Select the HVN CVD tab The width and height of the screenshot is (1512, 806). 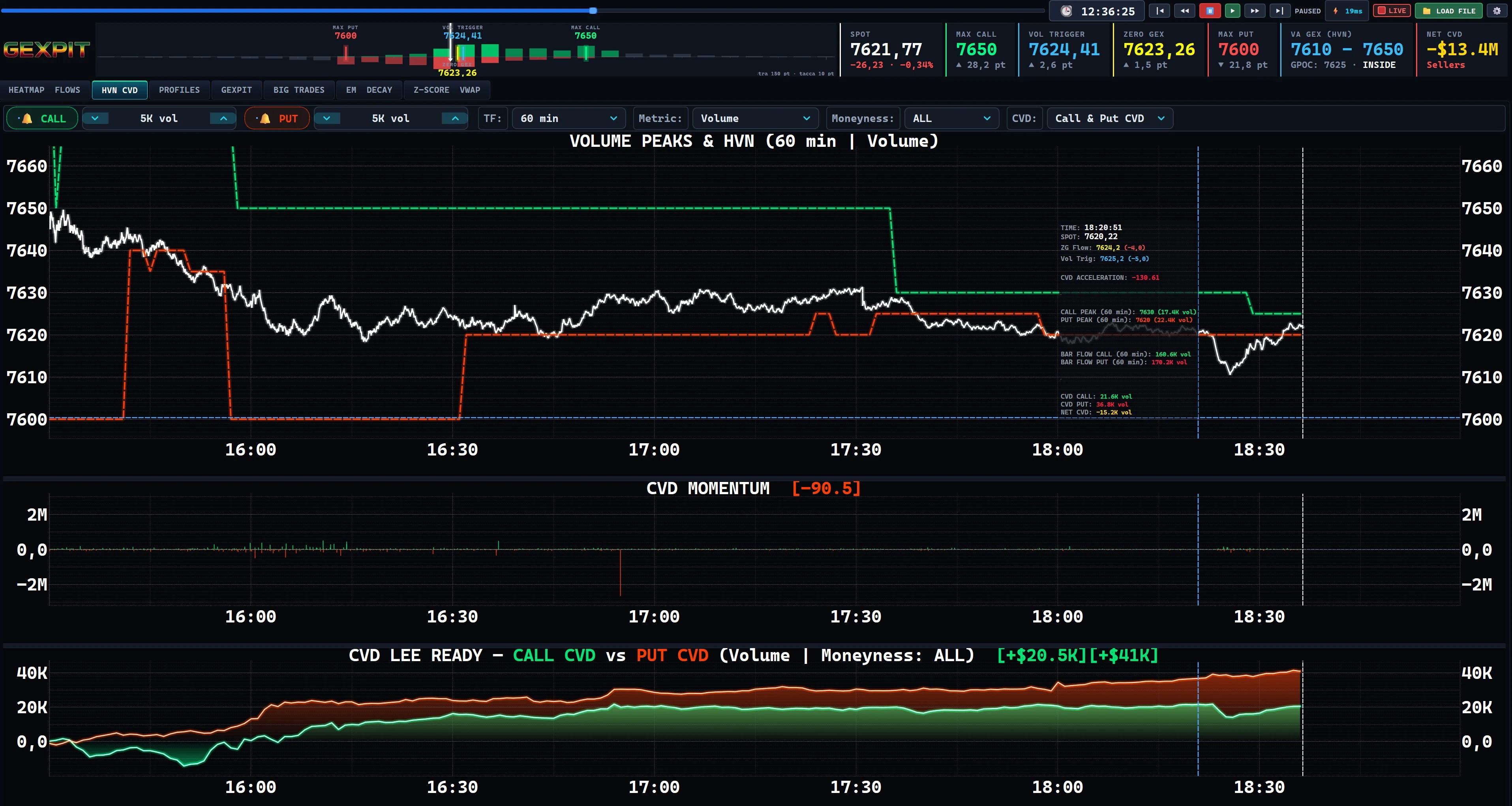(x=120, y=90)
